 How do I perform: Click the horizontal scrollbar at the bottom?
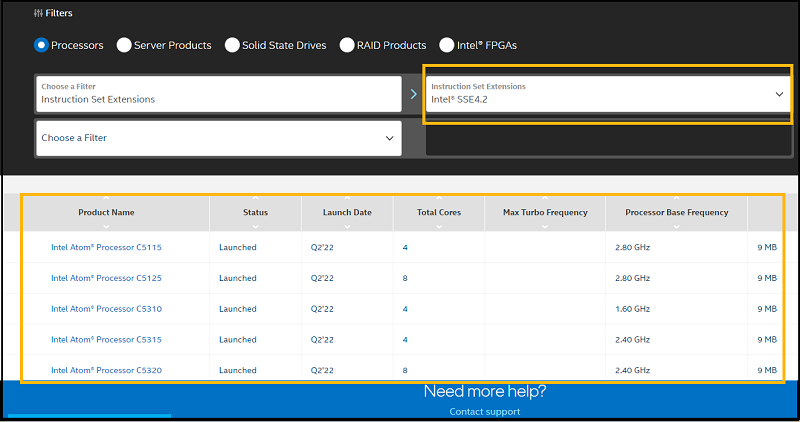tap(89, 416)
